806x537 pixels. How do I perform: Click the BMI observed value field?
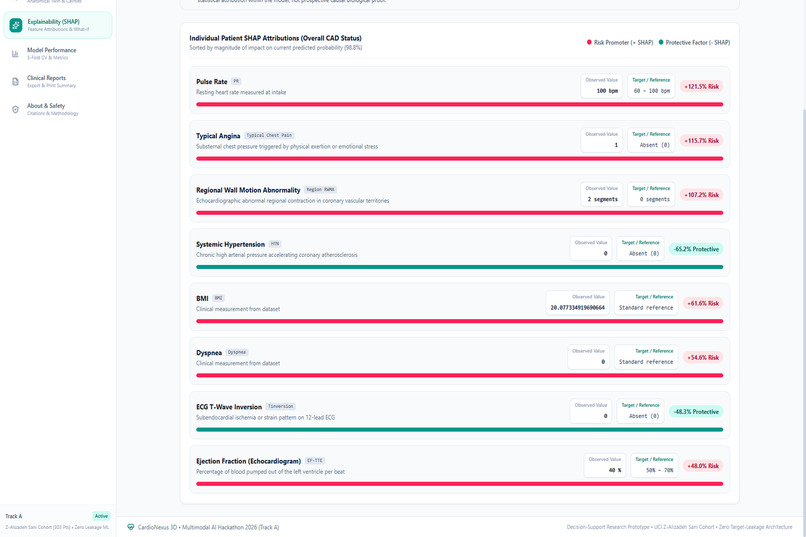coord(578,303)
